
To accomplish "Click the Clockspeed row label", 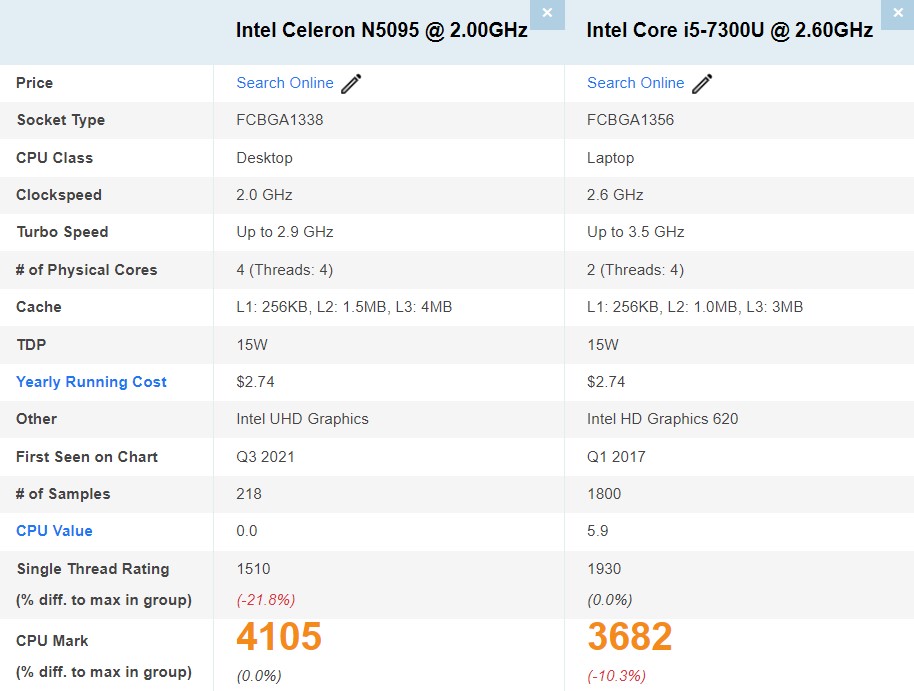I will (59, 195).
